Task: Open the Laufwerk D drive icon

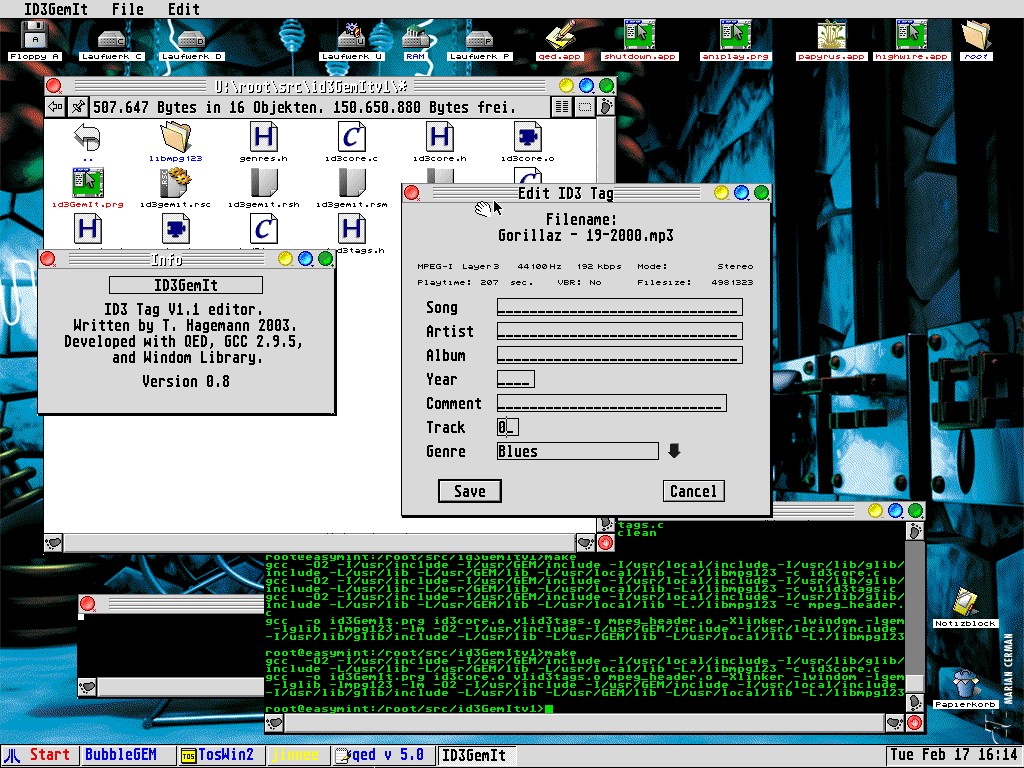Action: click(x=191, y=44)
